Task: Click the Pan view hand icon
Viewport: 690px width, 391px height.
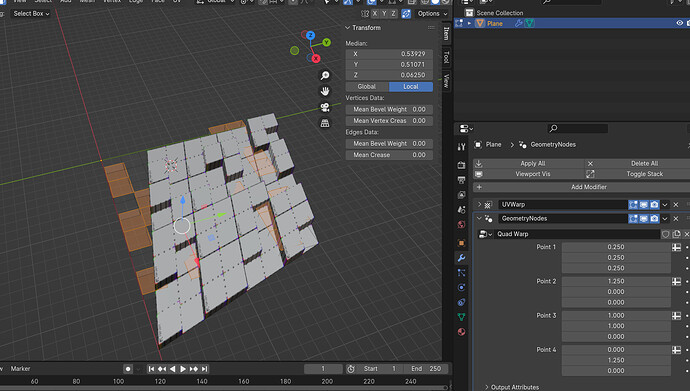Action: point(325,91)
